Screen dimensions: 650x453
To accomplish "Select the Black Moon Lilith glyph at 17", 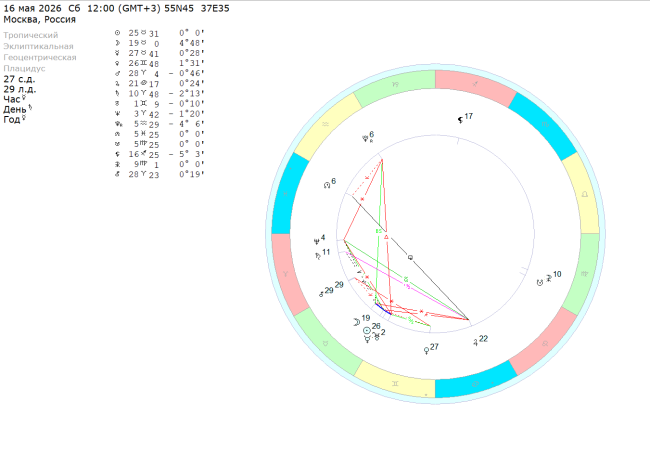I will click(x=460, y=120).
